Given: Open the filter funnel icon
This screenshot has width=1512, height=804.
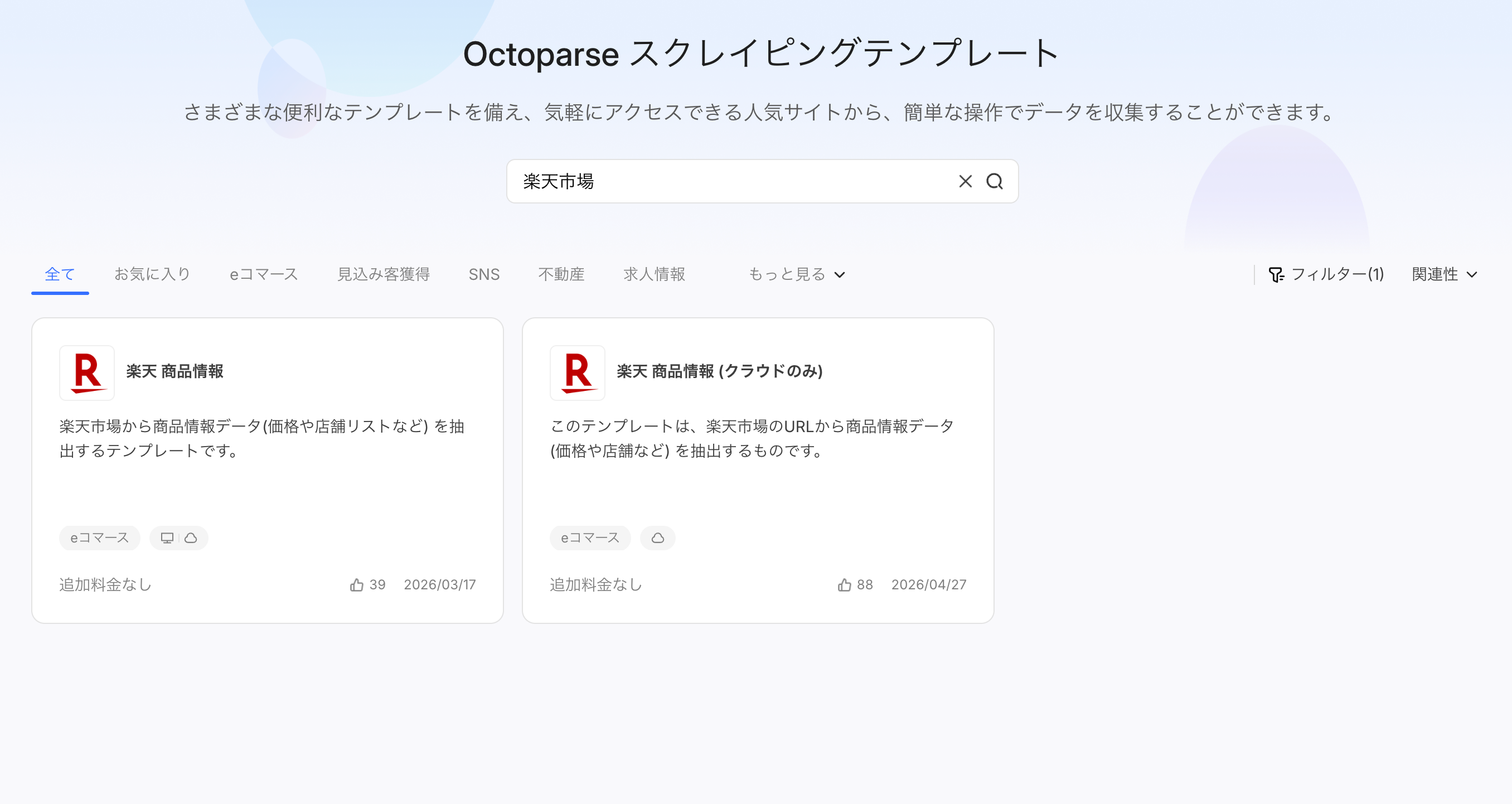Looking at the screenshot, I should 1276,275.
